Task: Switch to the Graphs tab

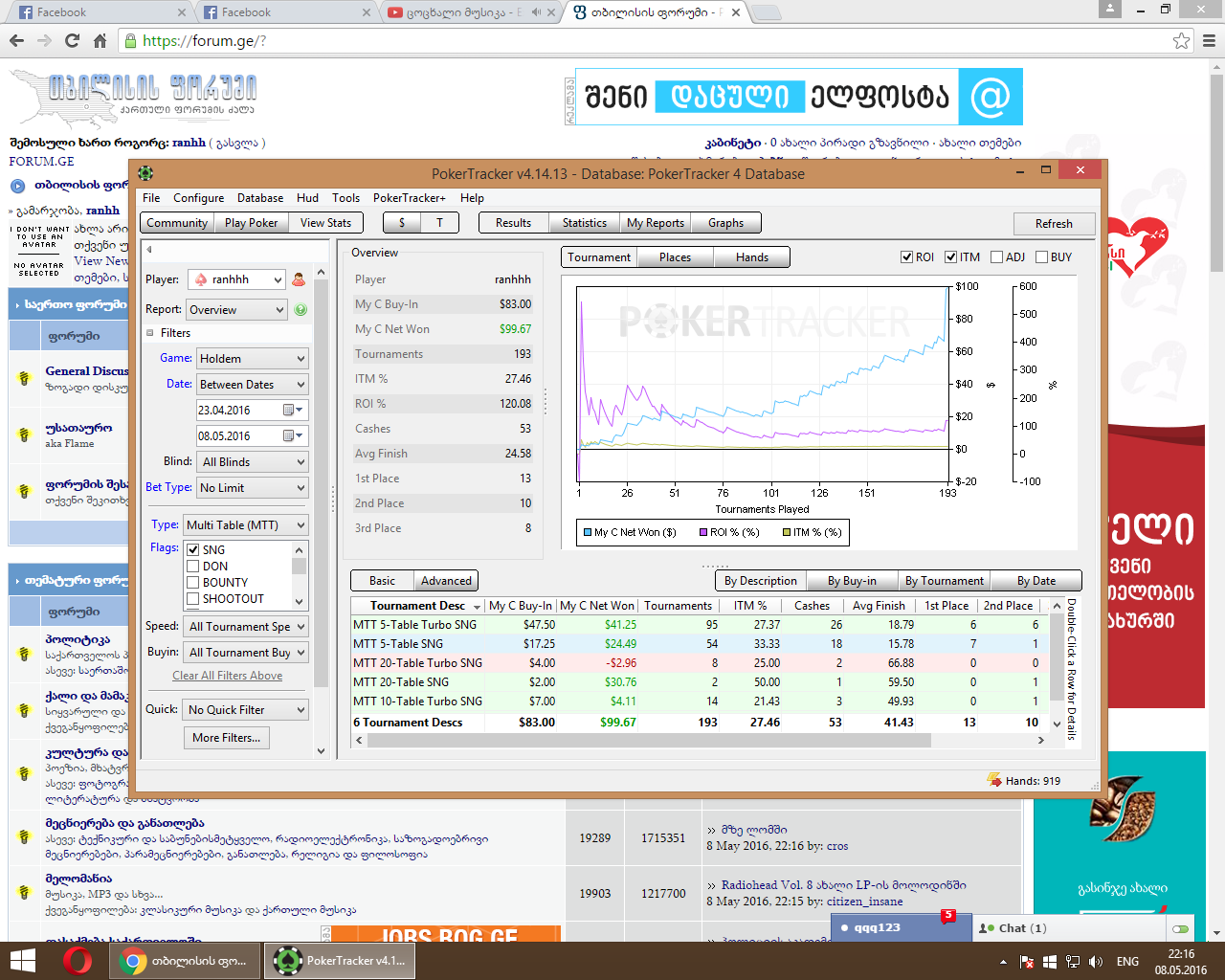Action: coord(725,223)
